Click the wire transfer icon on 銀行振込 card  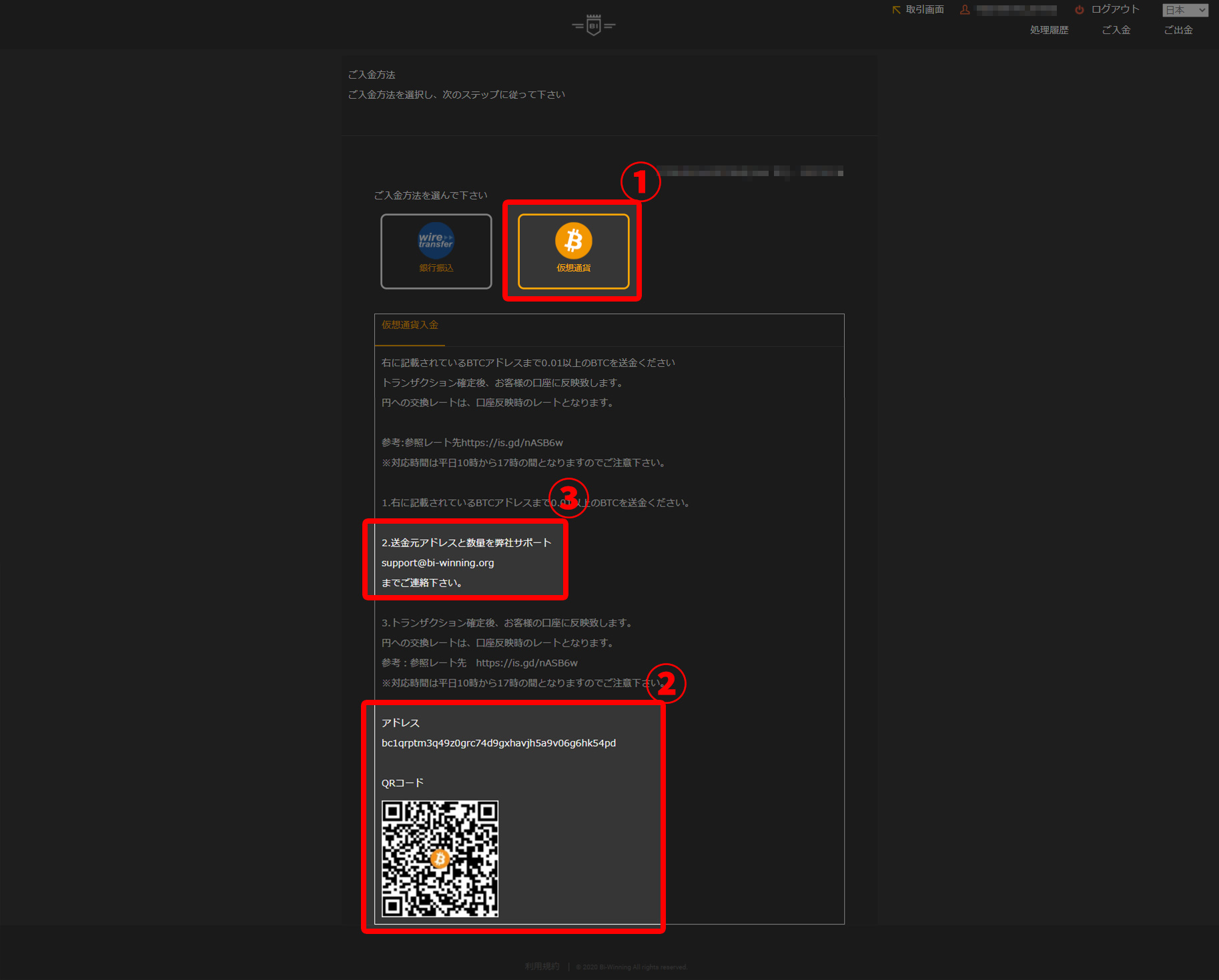[435, 241]
